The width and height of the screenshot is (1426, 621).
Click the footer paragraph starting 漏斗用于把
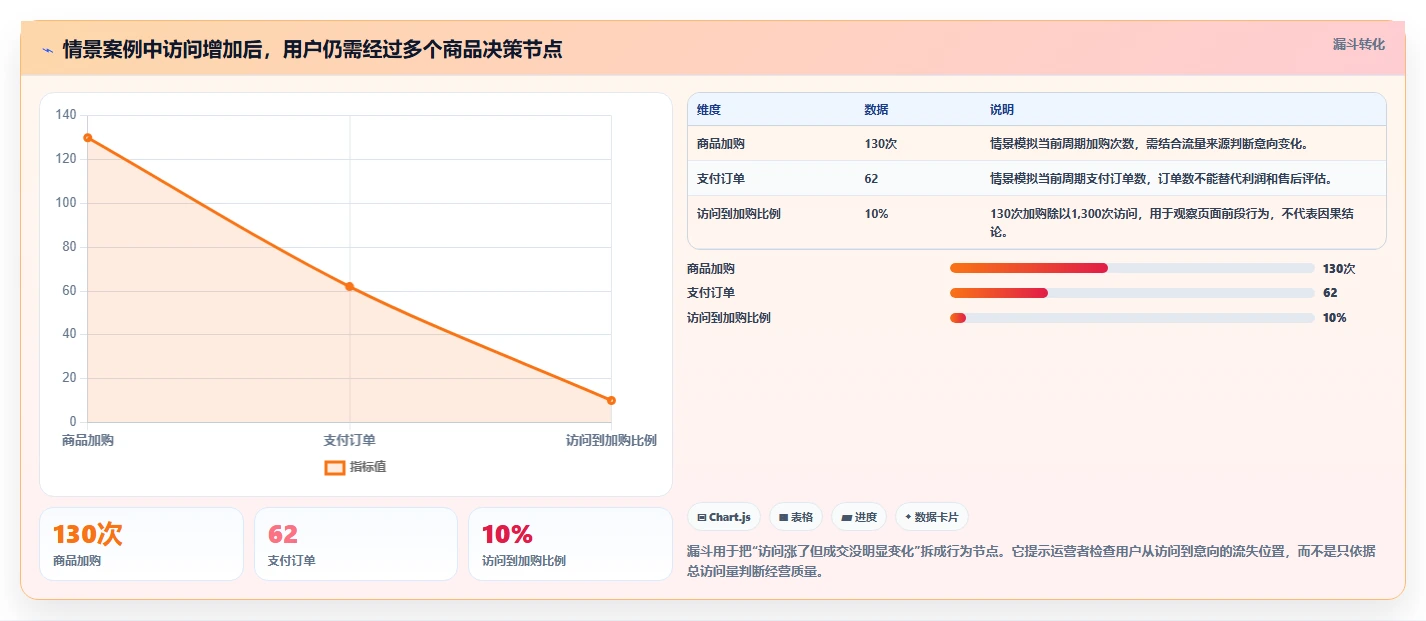click(x=1031, y=562)
